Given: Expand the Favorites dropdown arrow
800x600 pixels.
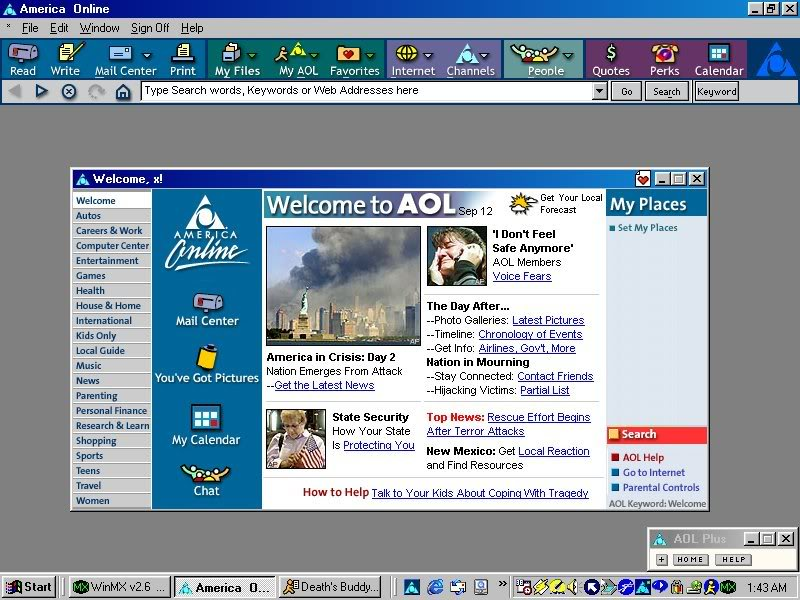Looking at the screenshot, I should click(370, 55).
